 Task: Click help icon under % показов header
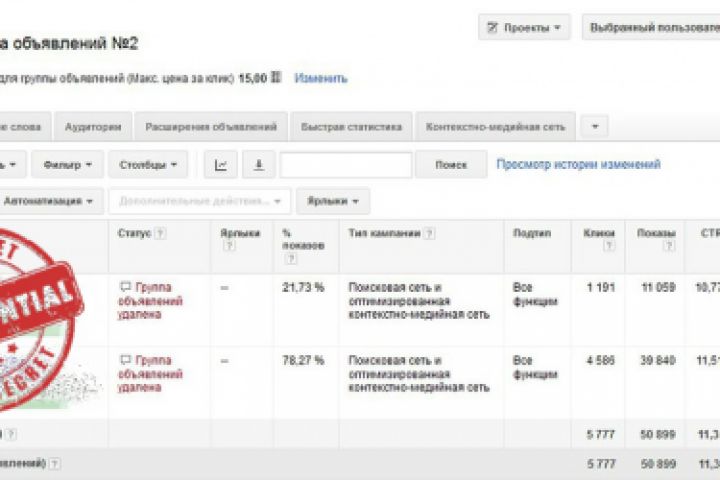point(290,259)
